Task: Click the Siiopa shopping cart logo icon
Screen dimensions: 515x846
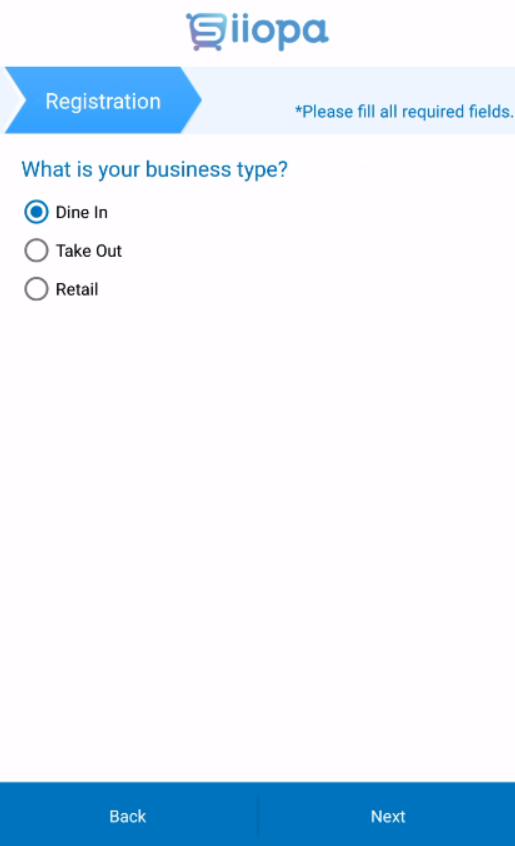Action: (207, 32)
